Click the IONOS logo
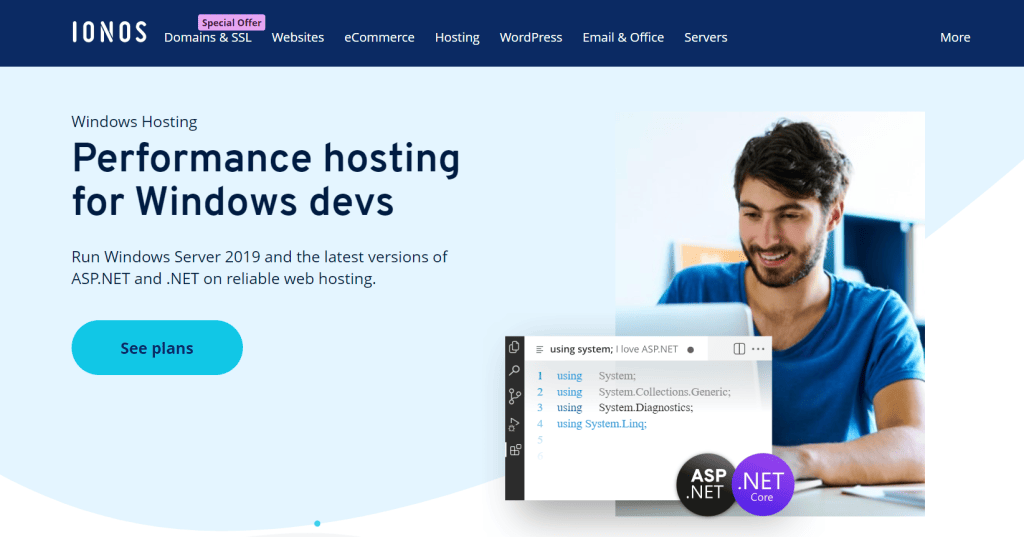The width and height of the screenshot is (1024, 537). coord(109,32)
